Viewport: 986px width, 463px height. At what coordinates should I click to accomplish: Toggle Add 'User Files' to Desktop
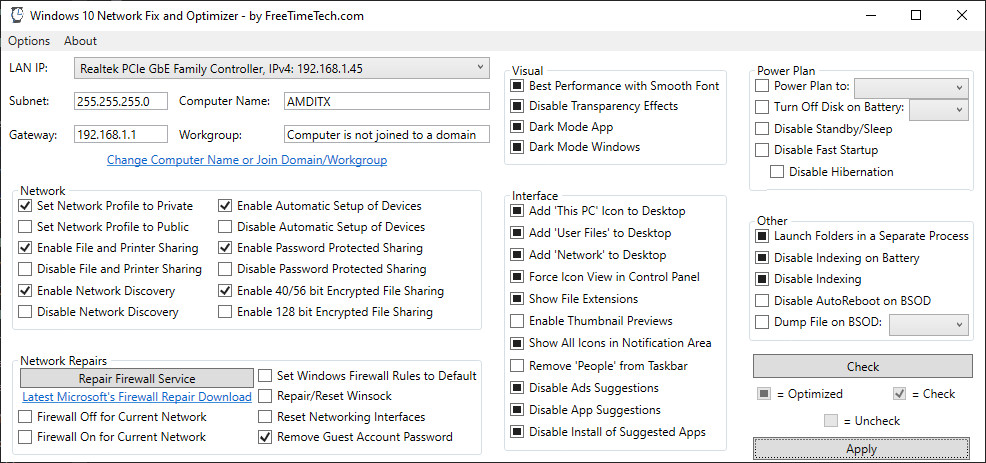pos(517,233)
